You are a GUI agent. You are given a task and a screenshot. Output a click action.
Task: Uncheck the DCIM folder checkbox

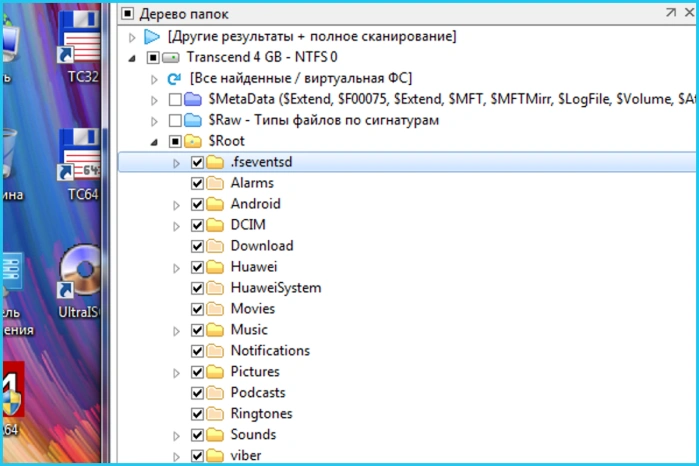[197, 225]
